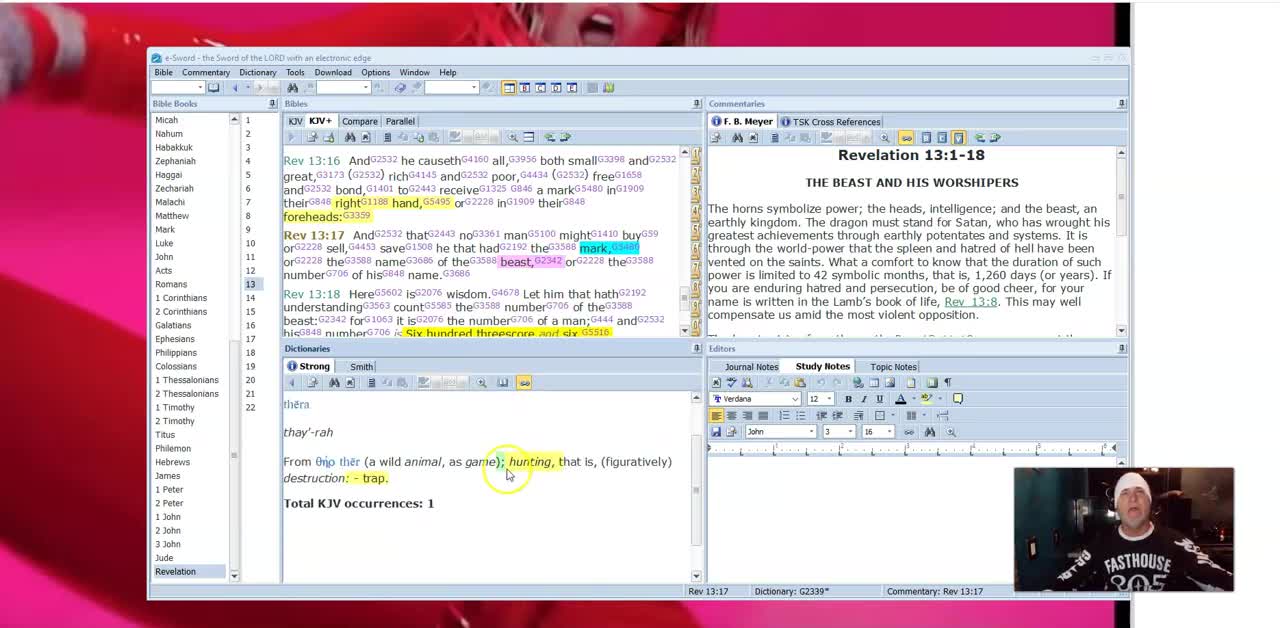
Task: Choose chapter 13 in the chapter list
Action: (251, 285)
